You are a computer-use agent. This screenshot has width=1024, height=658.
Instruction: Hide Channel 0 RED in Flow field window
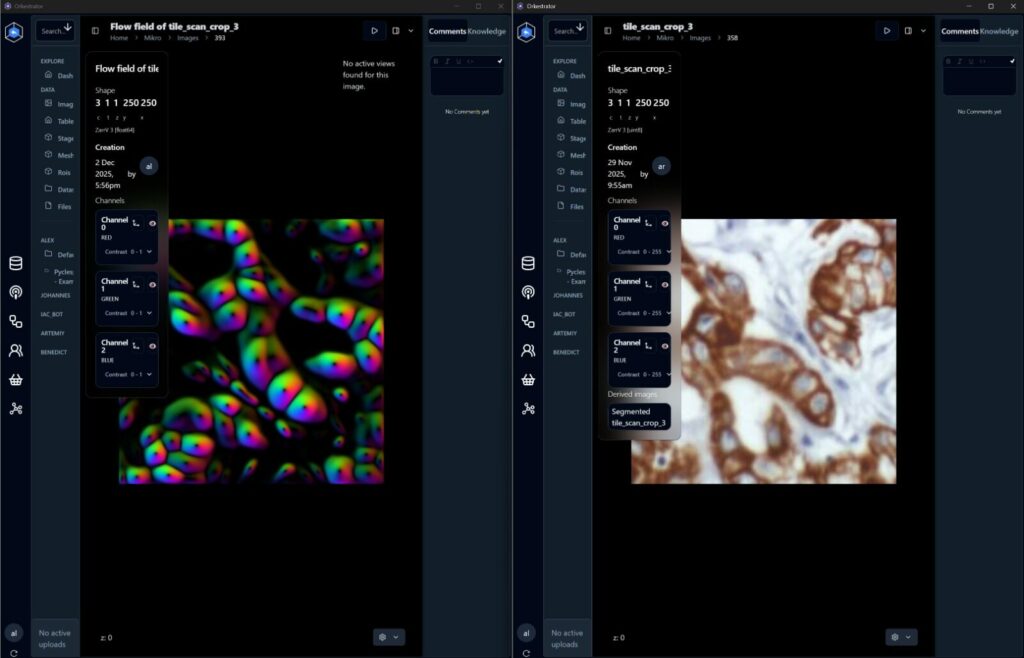[x=153, y=224]
